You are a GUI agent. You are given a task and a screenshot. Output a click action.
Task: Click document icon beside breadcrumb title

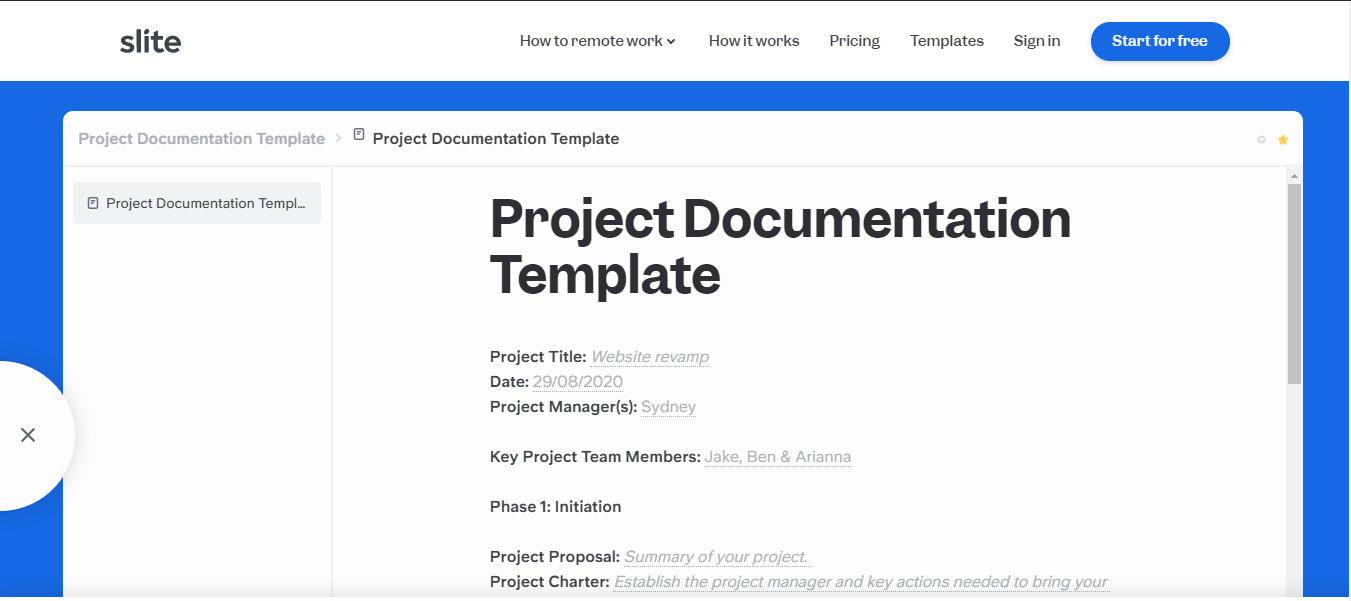pos(359,135)
